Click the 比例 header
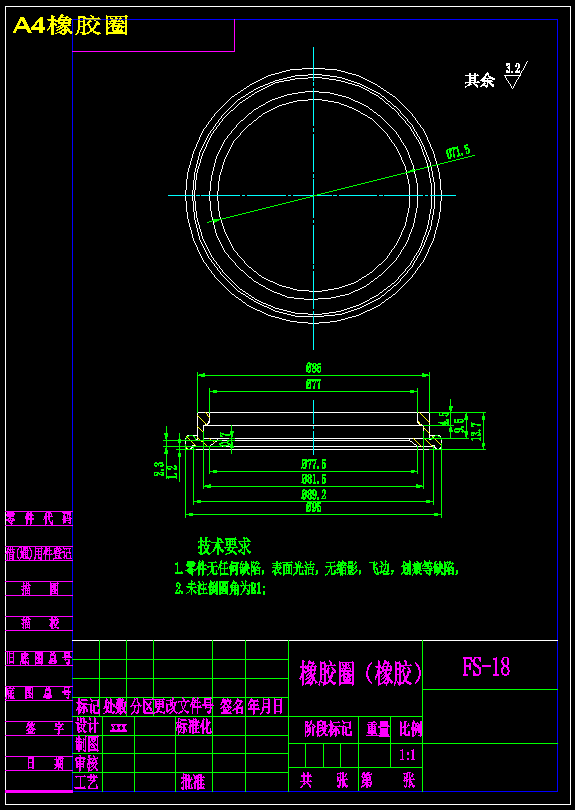 [x=411, y=729]
